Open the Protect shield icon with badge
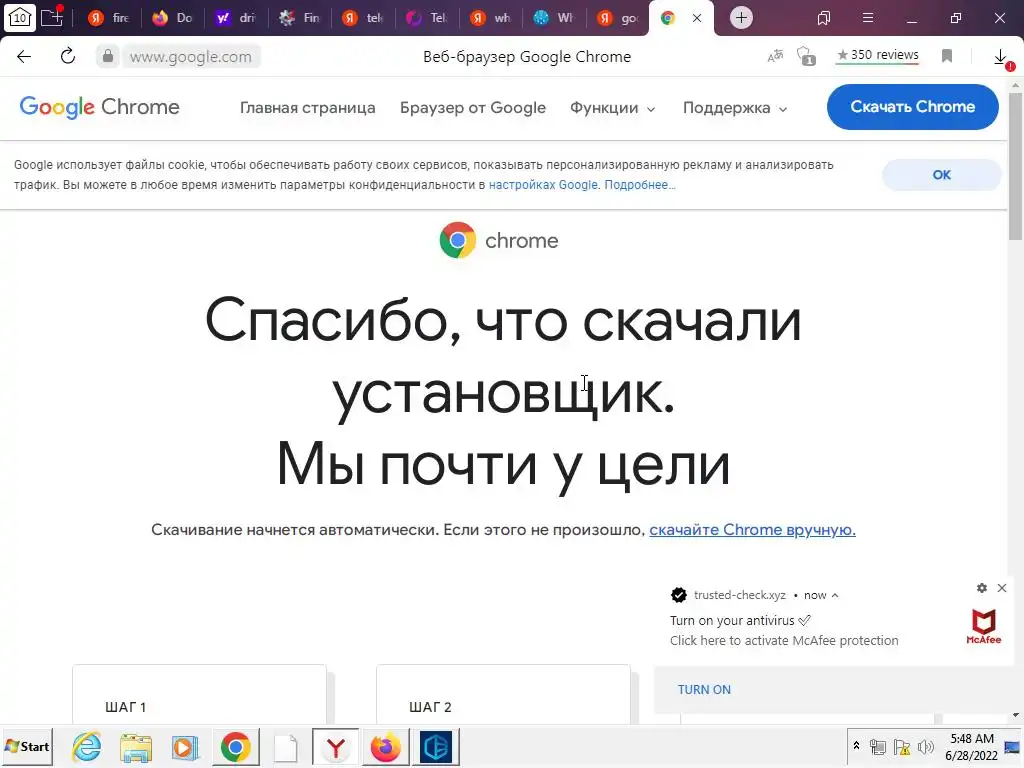The width and height of the screenshot is (1024, 768). [x=807, y=56]
